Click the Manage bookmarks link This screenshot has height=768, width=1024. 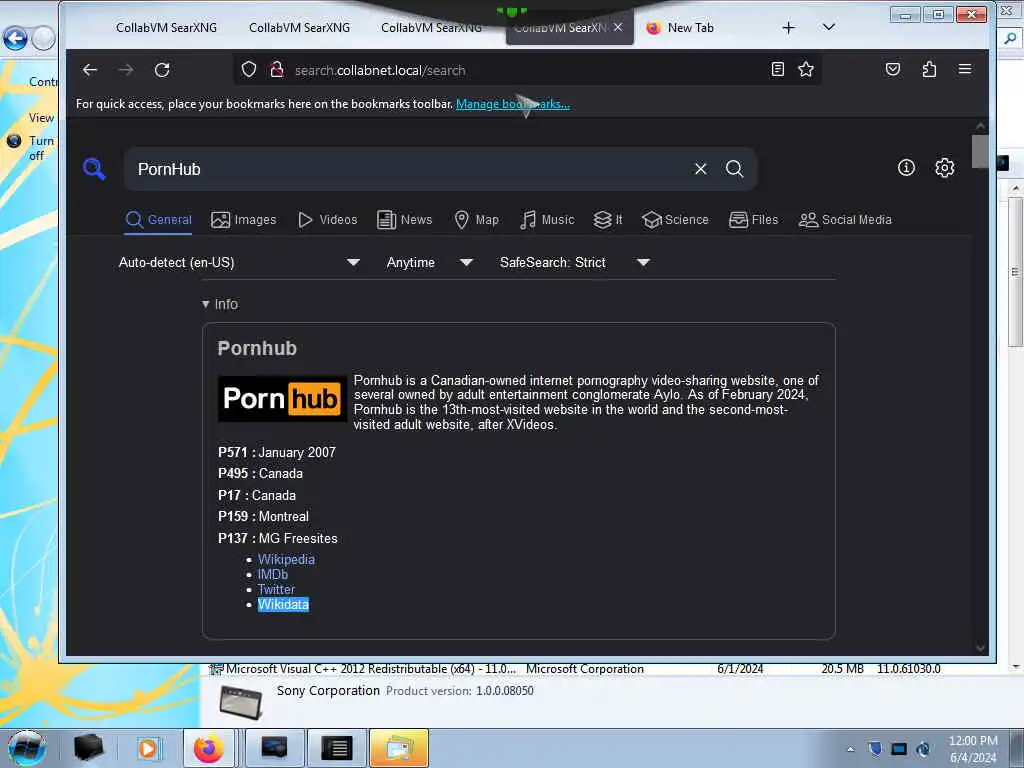click(x=513, y=104)
